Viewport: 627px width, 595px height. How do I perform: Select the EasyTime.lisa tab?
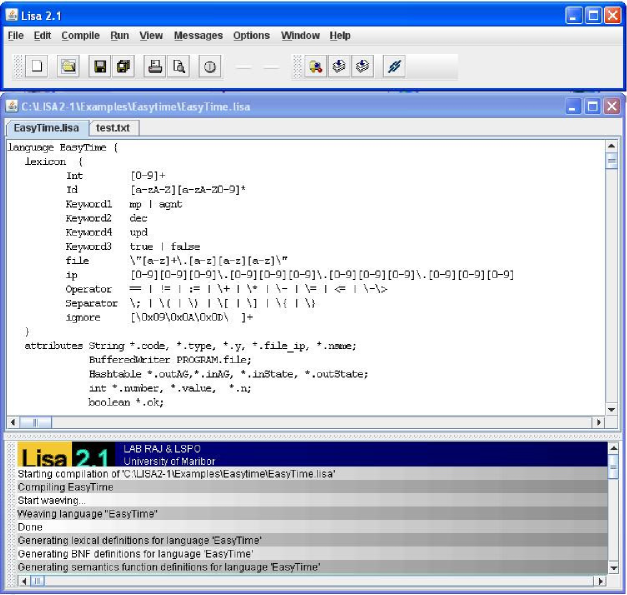click(46, 128)
